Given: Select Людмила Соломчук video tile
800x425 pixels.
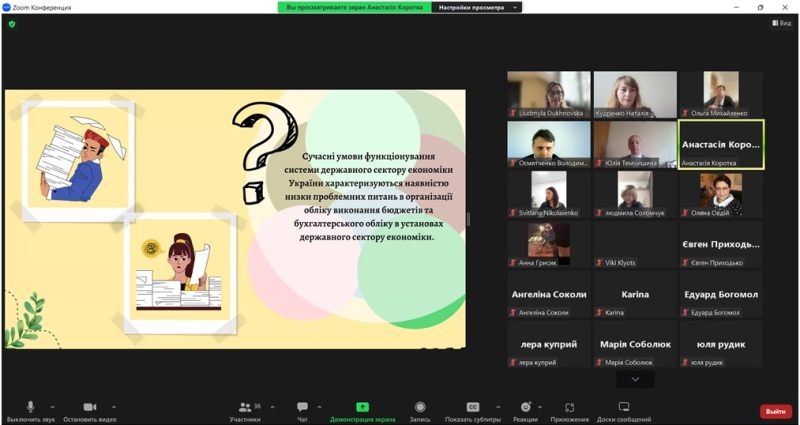Looking at the screenshot, I should click(635, 194).
